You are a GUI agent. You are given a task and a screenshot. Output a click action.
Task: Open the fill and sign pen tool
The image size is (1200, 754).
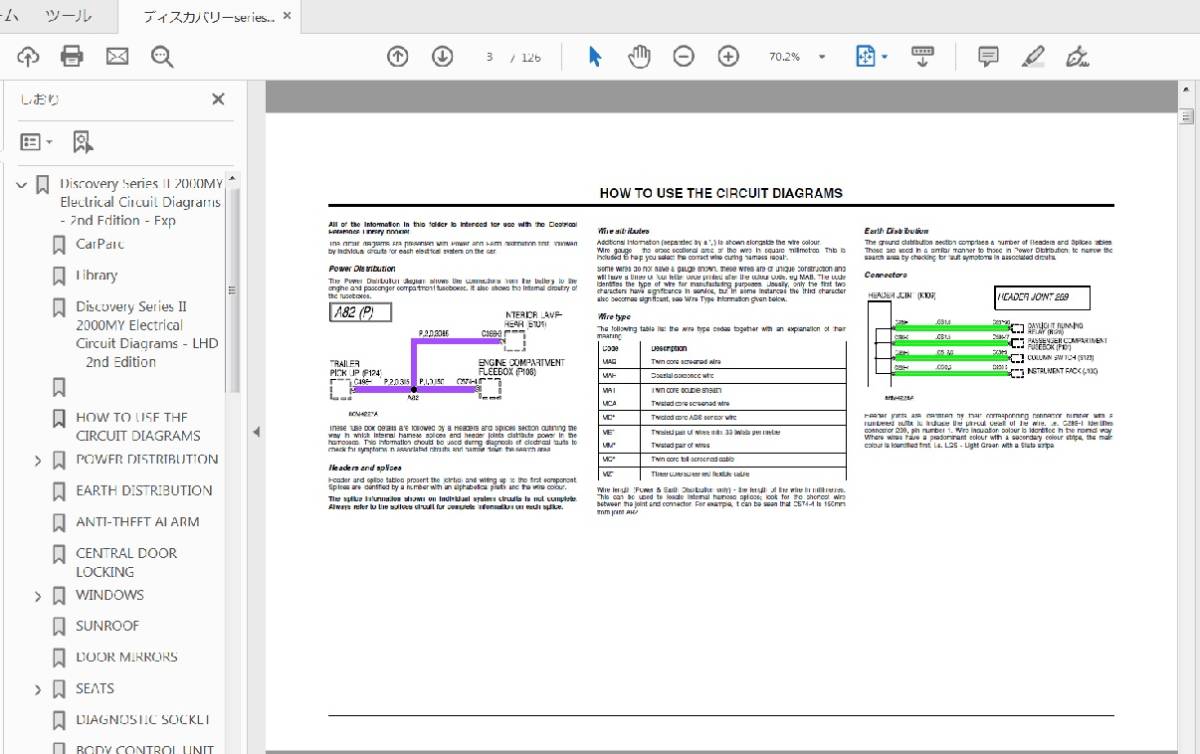tap(1077, 56)
